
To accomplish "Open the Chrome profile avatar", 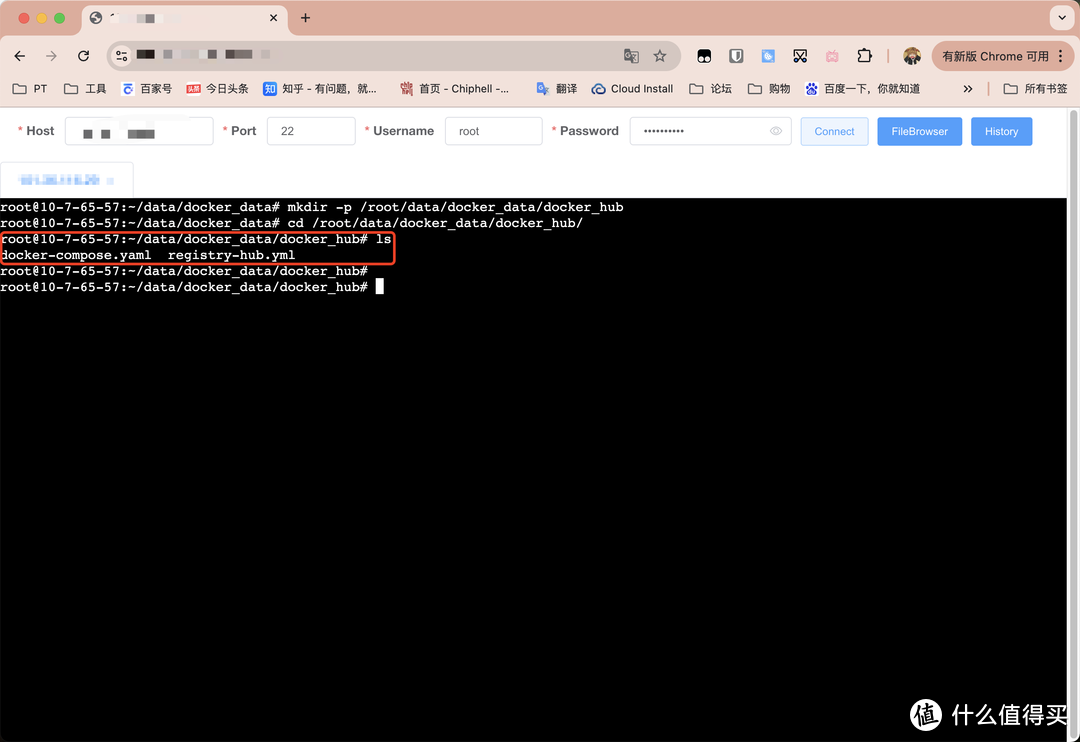I will (912, 56).
